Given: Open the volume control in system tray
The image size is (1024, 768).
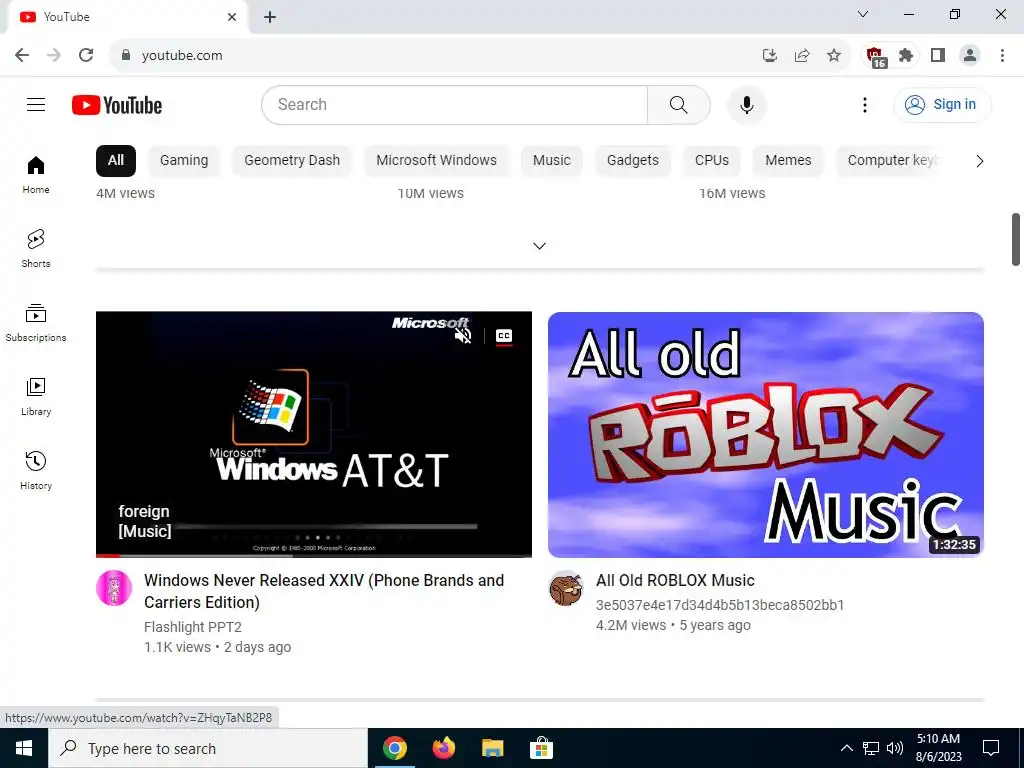Looking at the screenshot, I should (x=895, y=748).
